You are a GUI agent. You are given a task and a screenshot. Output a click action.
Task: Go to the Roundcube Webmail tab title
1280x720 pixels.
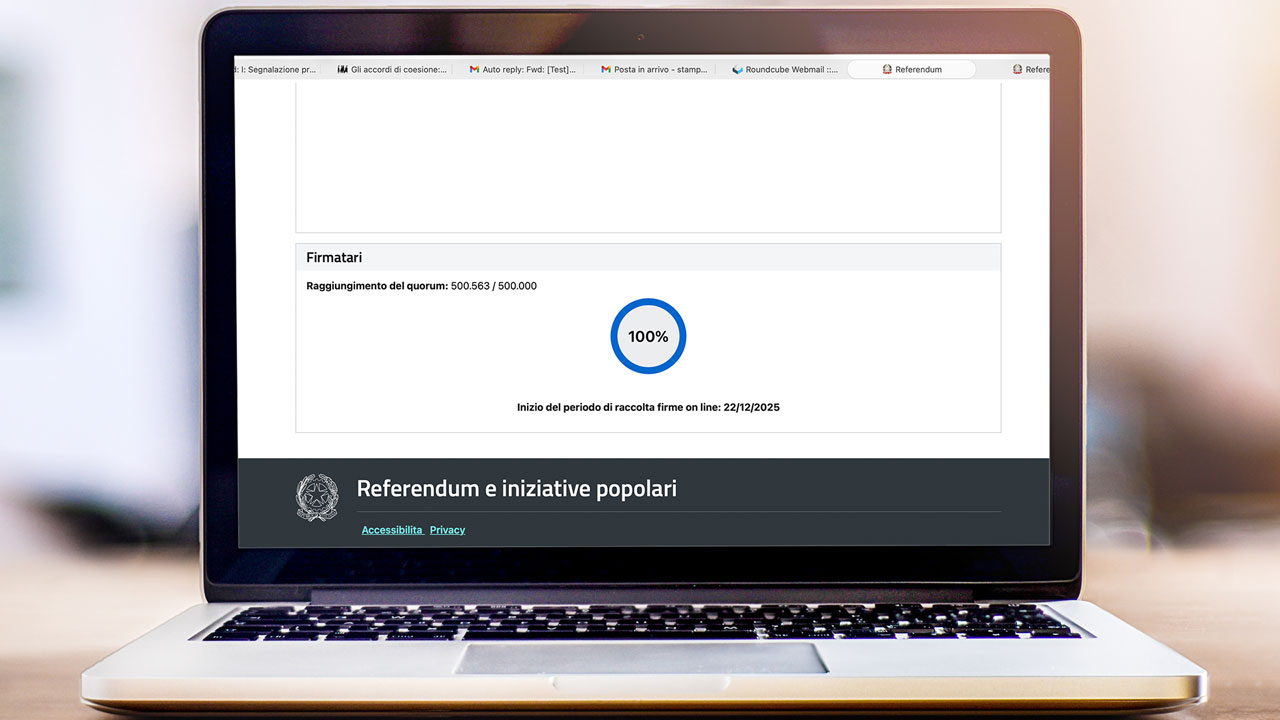click(791, 70)
